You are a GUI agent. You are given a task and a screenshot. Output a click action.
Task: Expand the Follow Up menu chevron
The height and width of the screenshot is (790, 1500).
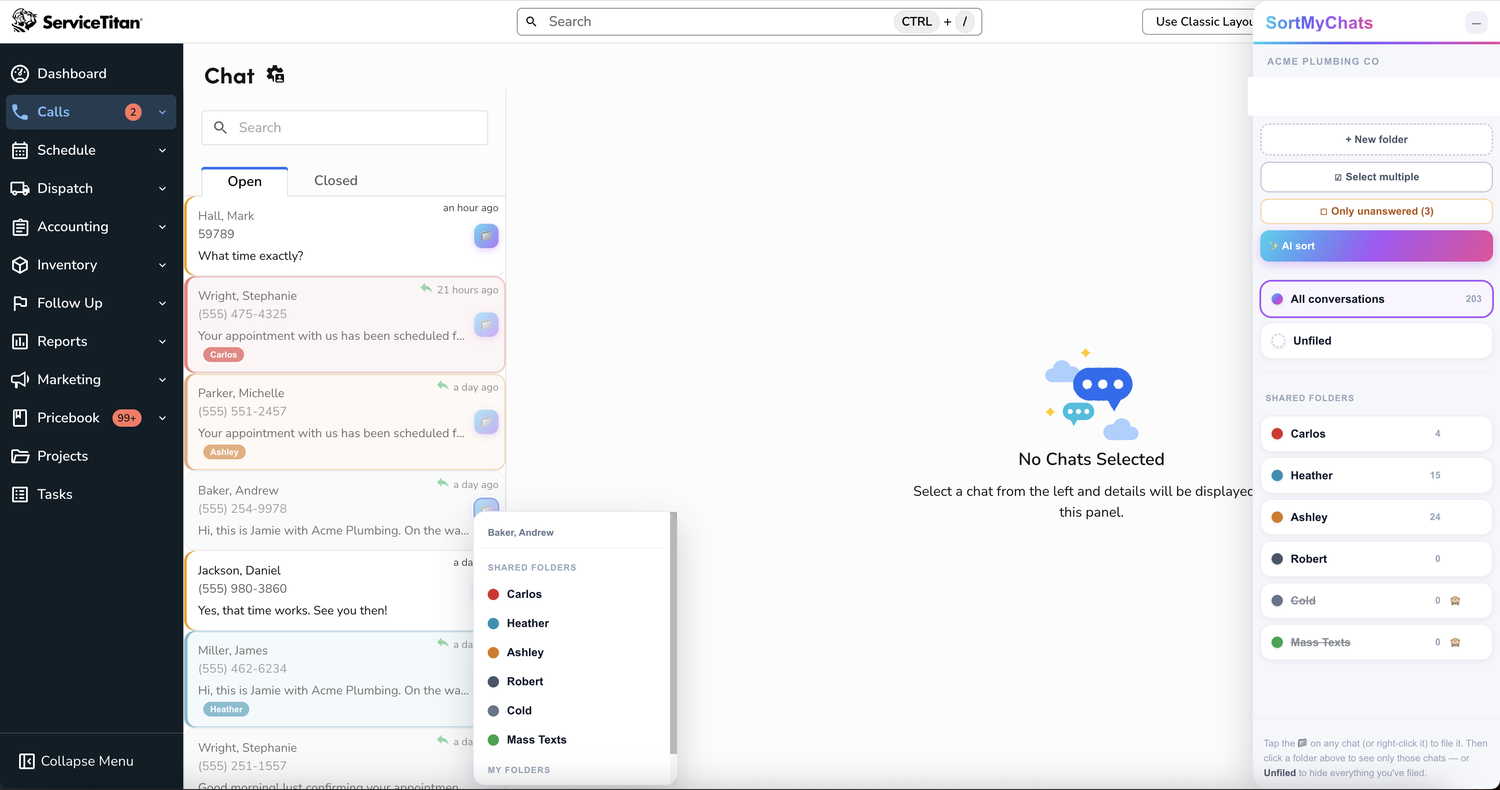click(162, 303)
